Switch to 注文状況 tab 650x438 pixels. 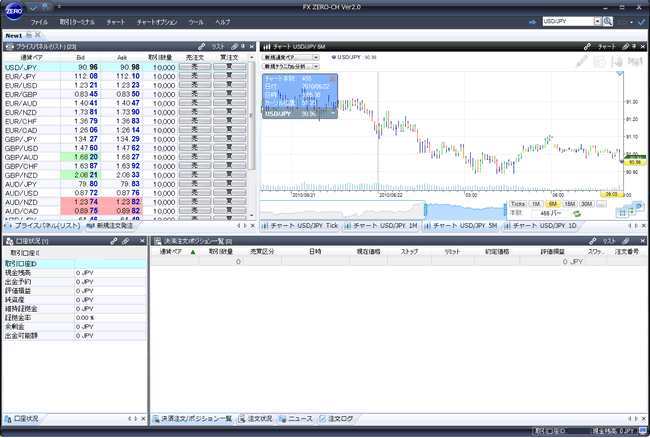point(256,419)
